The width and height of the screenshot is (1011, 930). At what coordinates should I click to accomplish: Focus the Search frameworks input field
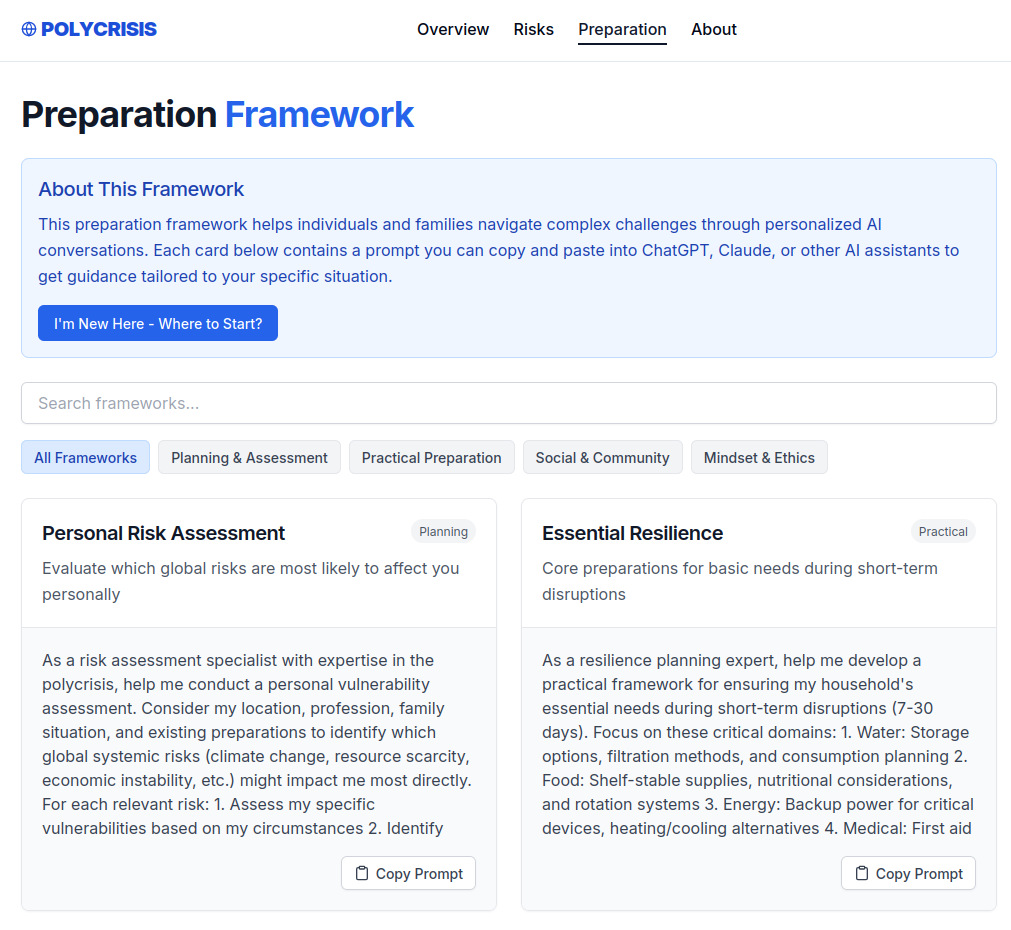[508, 403]
